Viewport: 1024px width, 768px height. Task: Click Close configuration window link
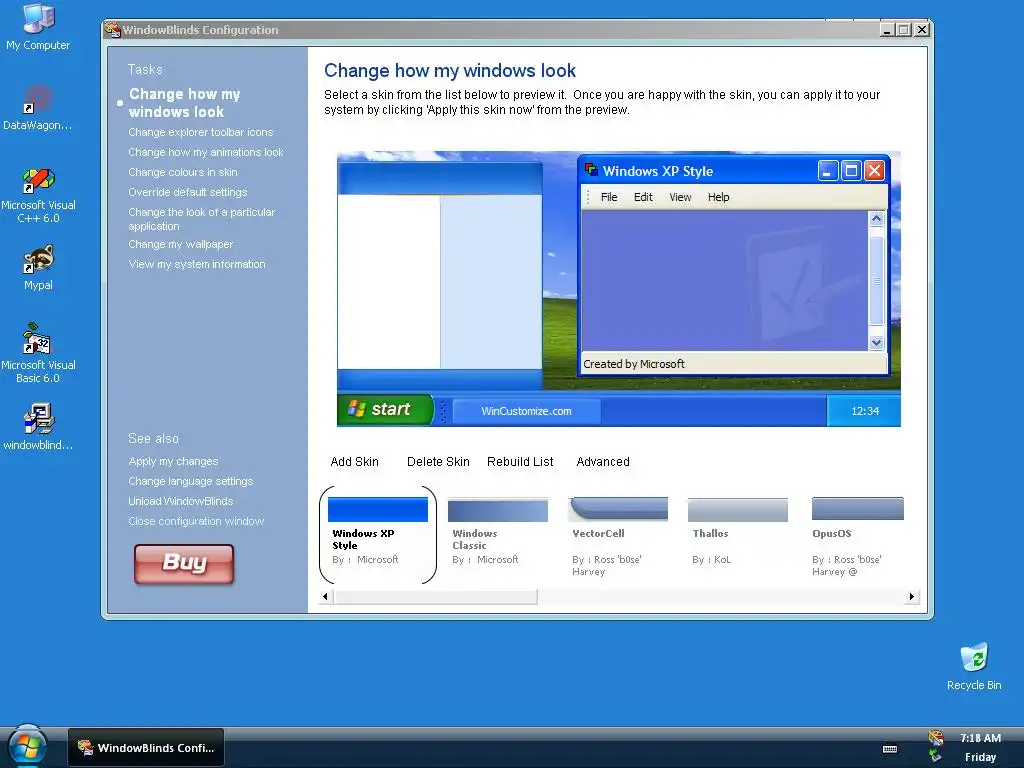pyautogui.click(x=196, y=521)
